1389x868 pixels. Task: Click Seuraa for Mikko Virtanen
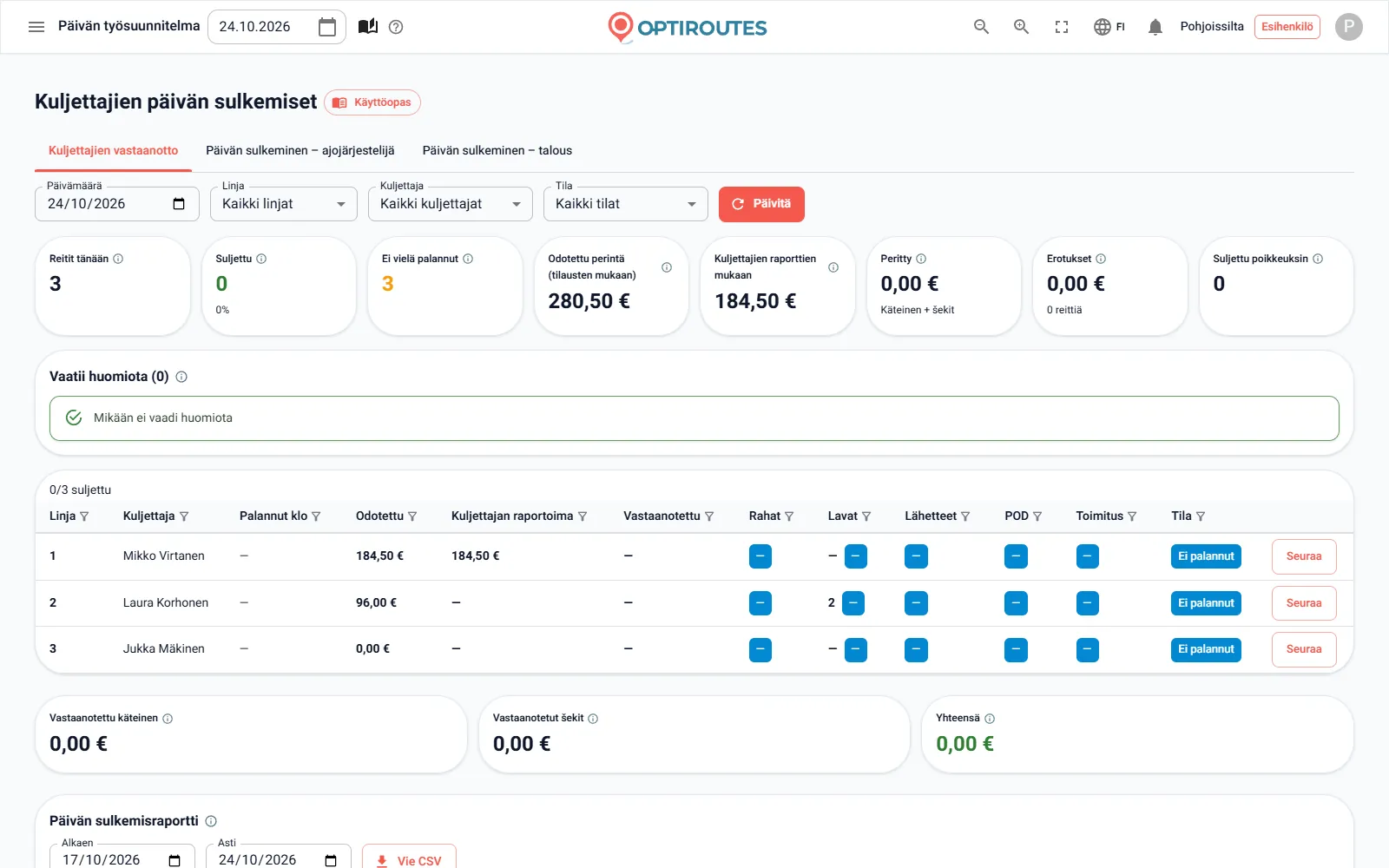(1304, 556)
